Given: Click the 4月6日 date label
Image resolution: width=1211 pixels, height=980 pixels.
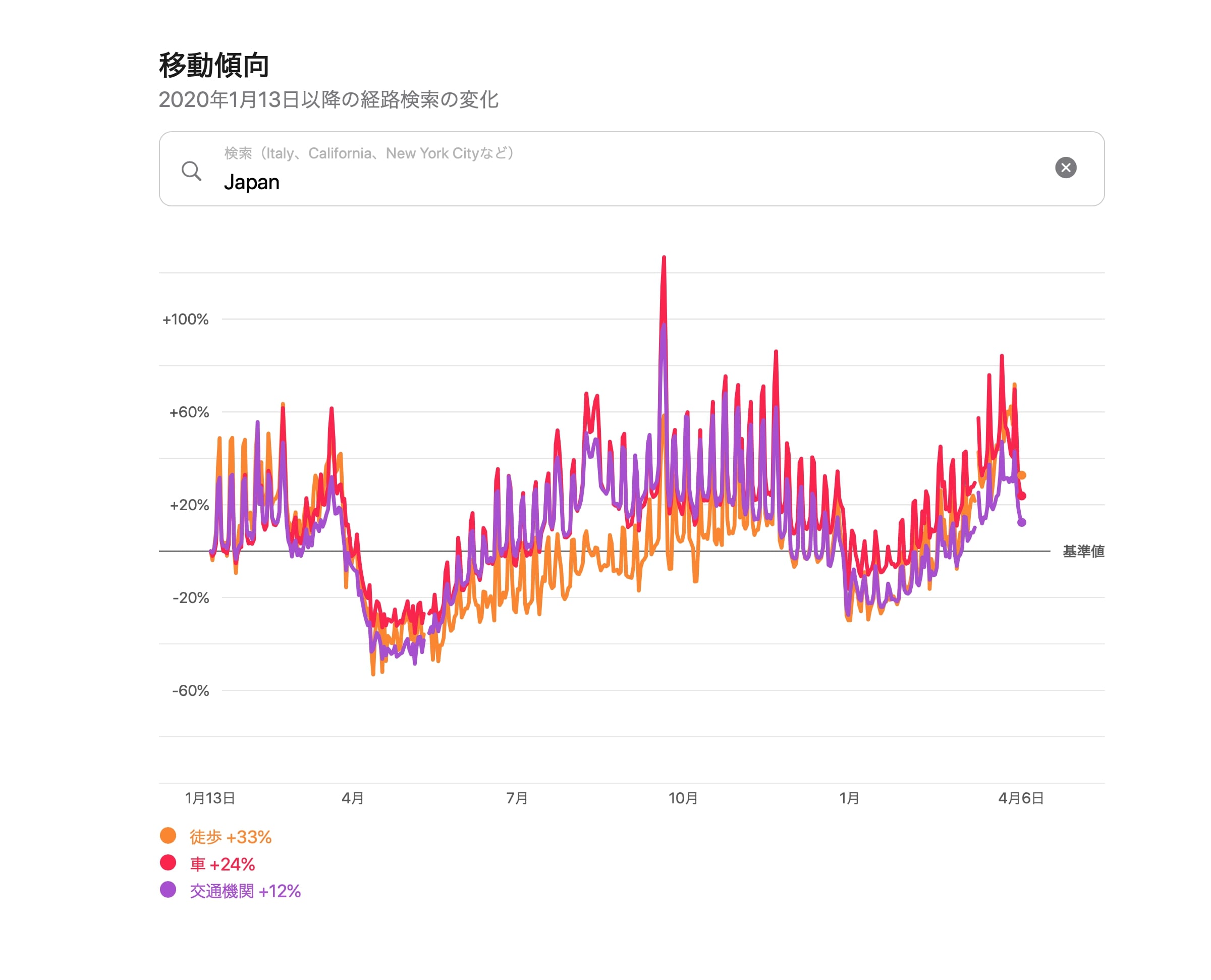Looking at the screenshot, I should click(1021, 798).
